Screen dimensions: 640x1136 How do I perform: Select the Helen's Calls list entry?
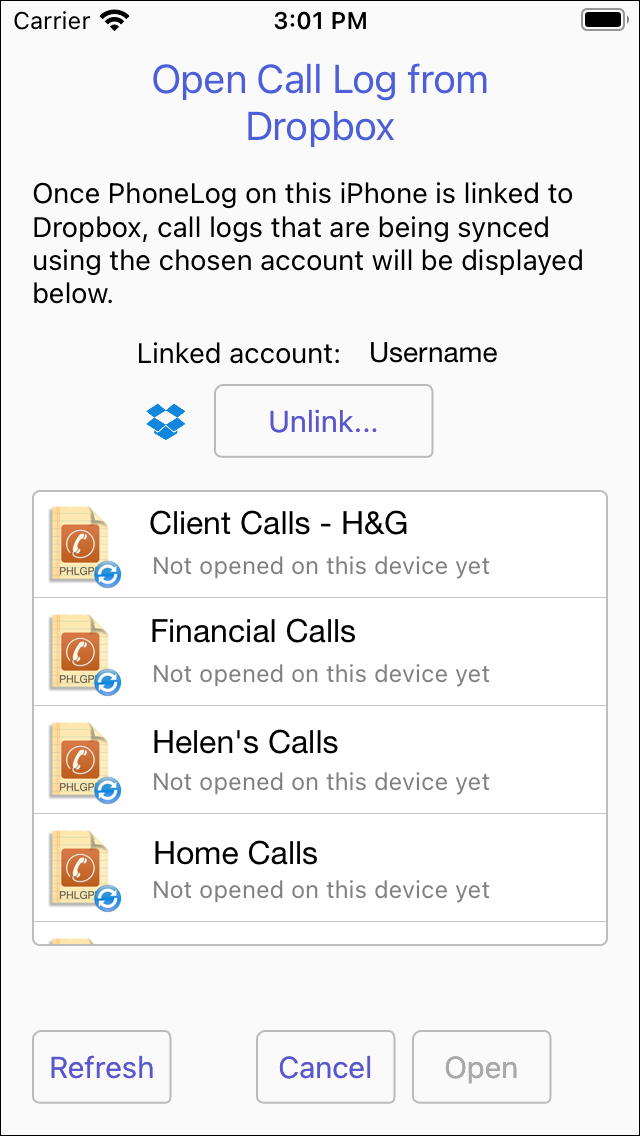320,760
